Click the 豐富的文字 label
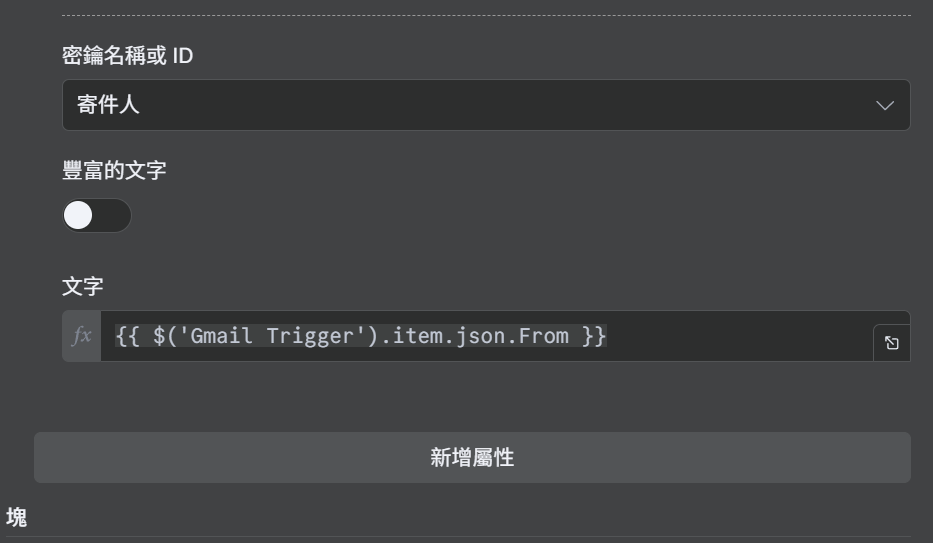Viewport: 933px width, 543px height. coord(114,170)
